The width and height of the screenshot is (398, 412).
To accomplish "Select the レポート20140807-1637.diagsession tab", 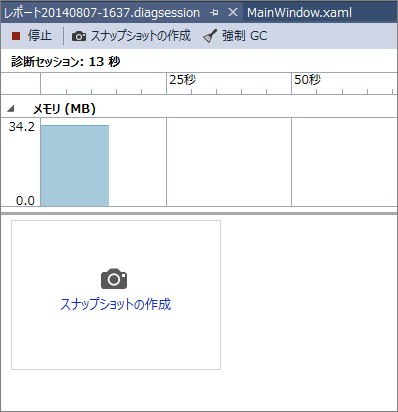I will [x=102, y=13].
